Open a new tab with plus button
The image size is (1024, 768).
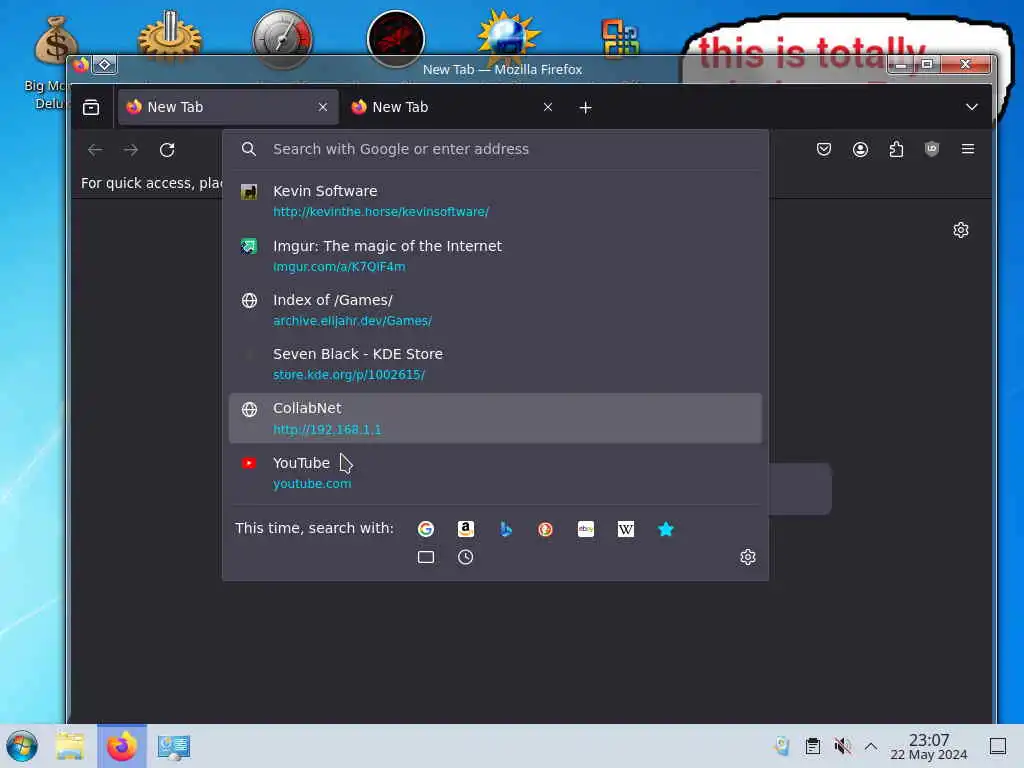tap(585, 108)
